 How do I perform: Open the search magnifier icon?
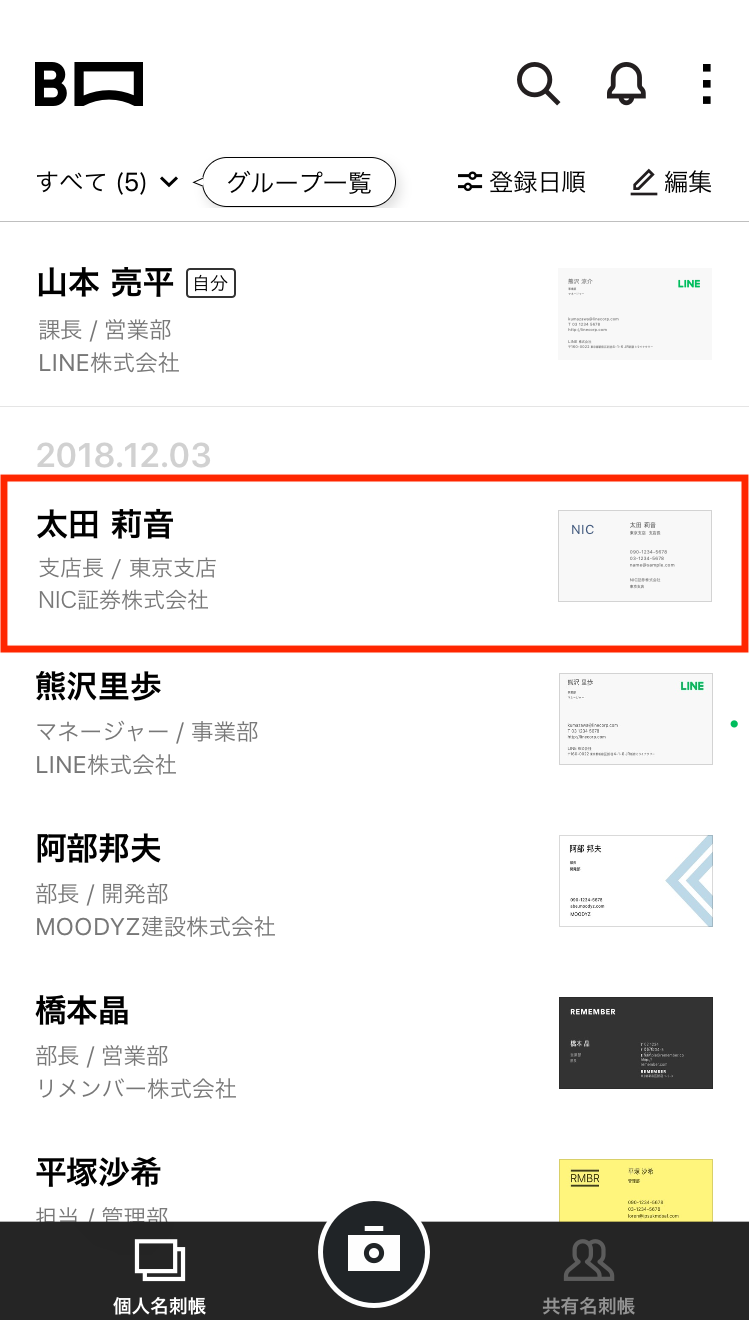[x=538, y=84]
